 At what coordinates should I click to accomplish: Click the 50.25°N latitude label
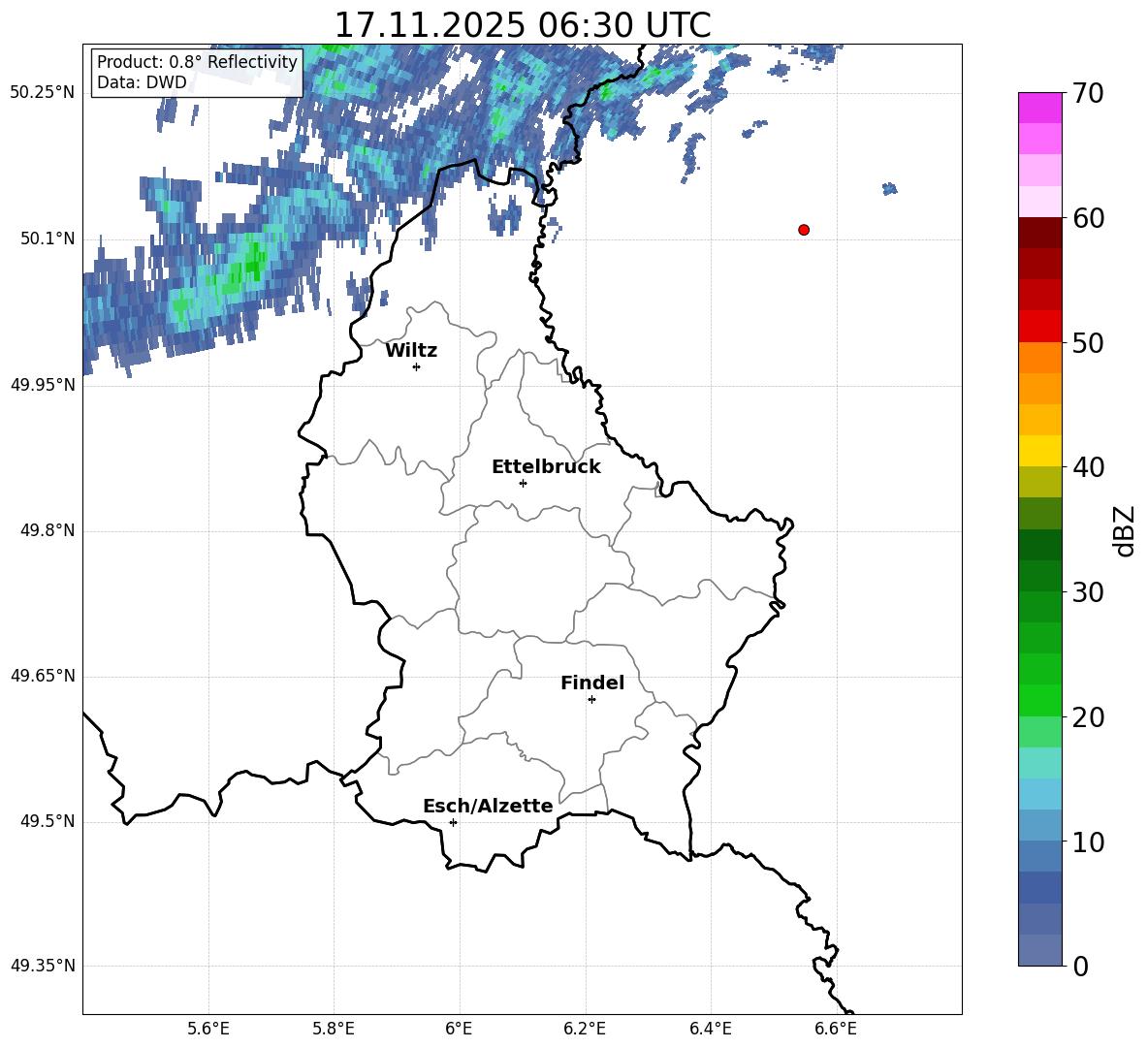click(x=43, y=93)
